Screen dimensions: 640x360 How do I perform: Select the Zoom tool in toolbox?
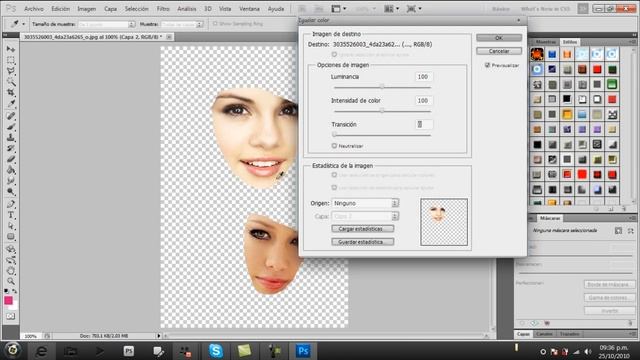(11, 281)
